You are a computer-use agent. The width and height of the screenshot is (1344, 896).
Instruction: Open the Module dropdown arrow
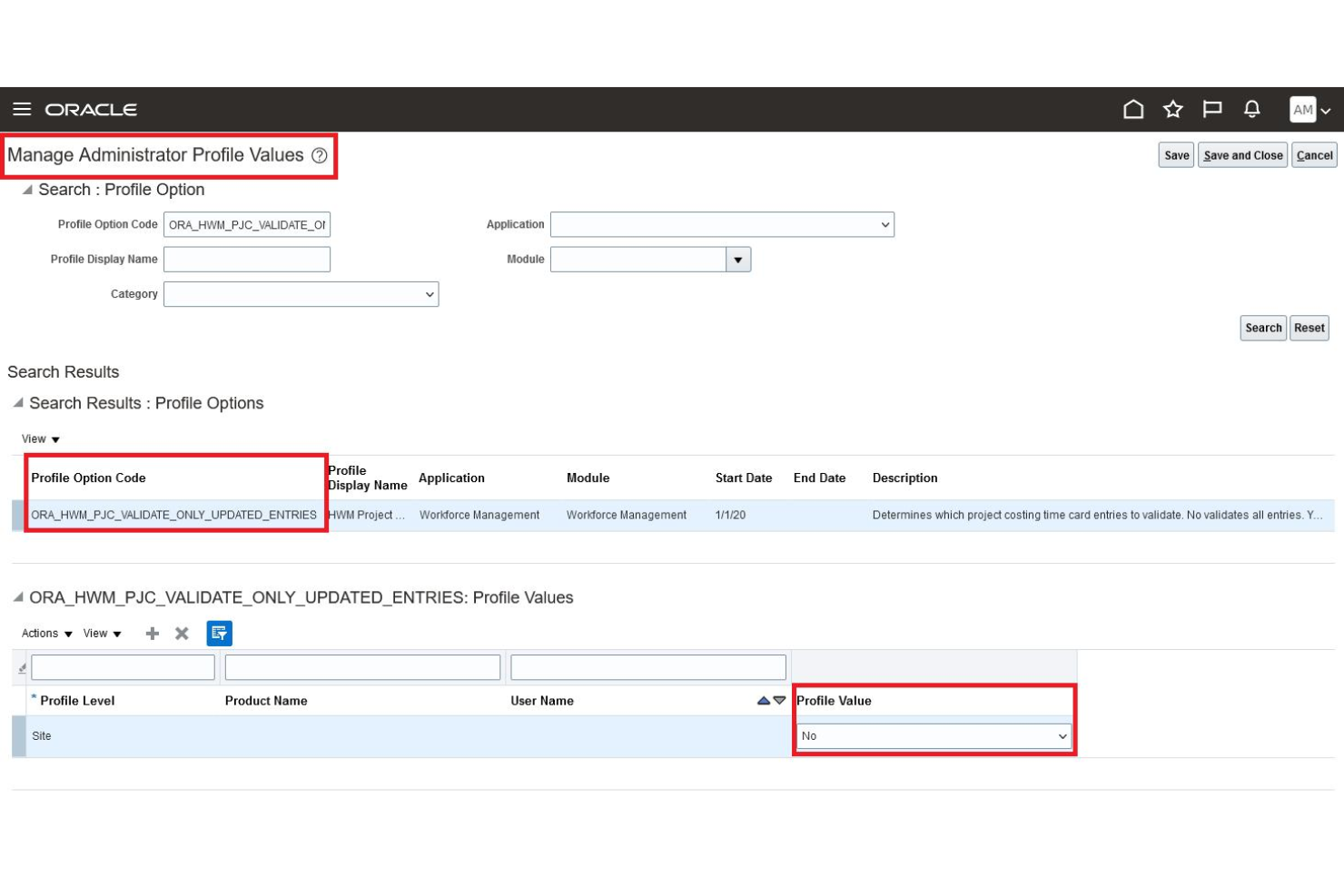click(x=738, y=260)
